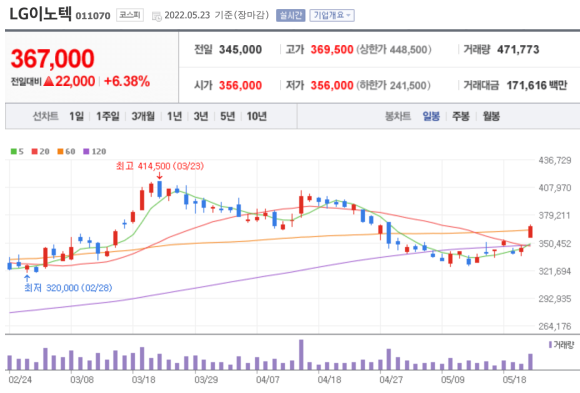Image resolution: width=580 pixels, height=393 pixels.
Task: Select the 1일 line chart period
Action: [x=77, y=116]
